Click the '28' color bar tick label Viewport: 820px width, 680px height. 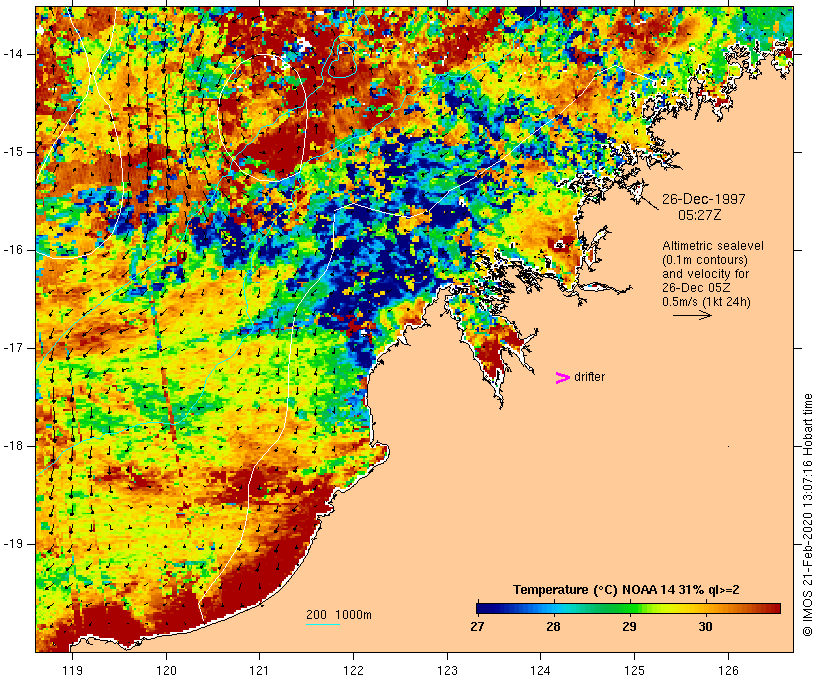pyautogui.click(x=553, y=626)
